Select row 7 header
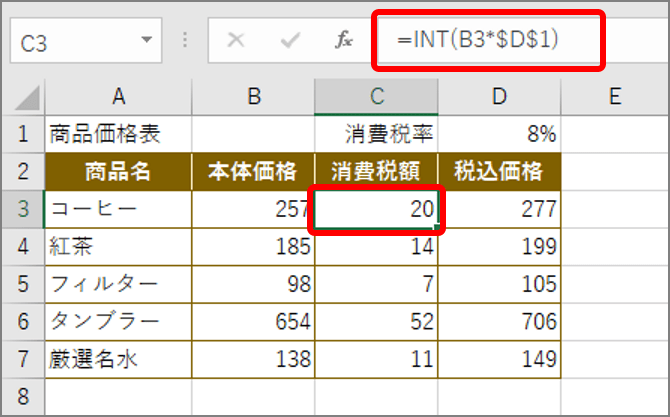The height and width of the screenshot is (417, 670). coord(23,359)
